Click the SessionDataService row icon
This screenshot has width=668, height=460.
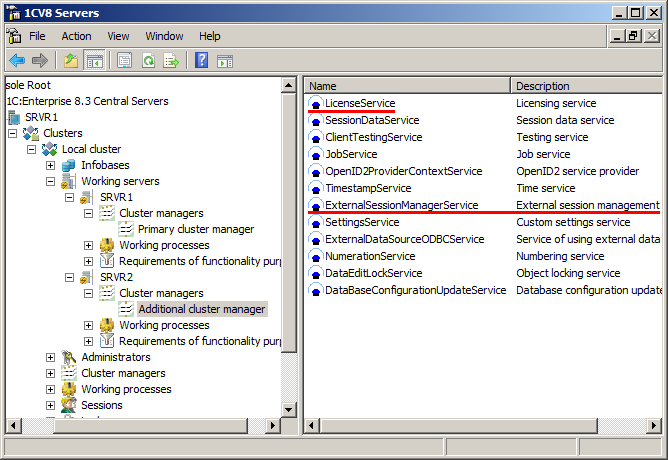click(x=316, y=121)
